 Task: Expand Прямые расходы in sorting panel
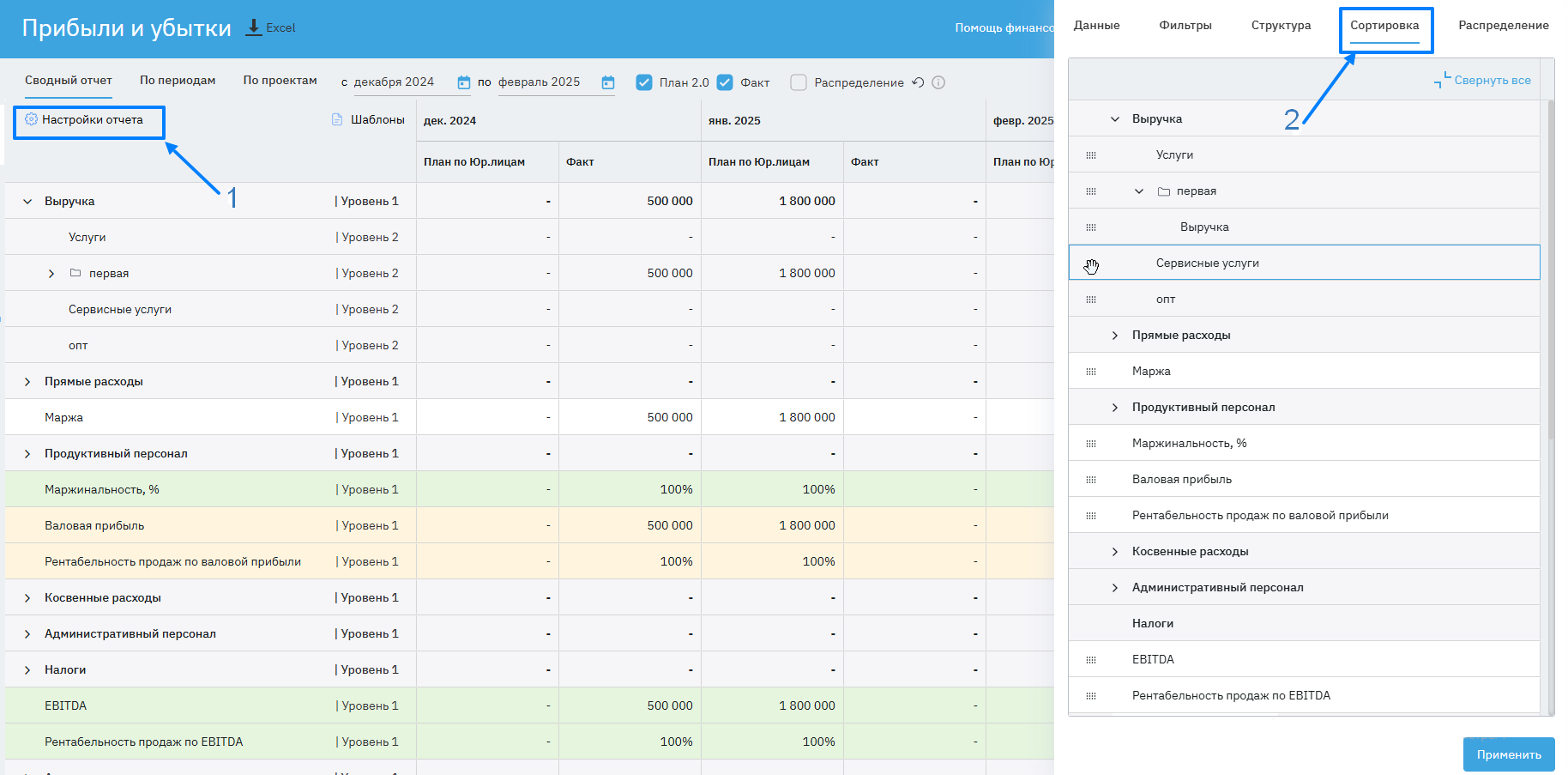click(1115, 336)
